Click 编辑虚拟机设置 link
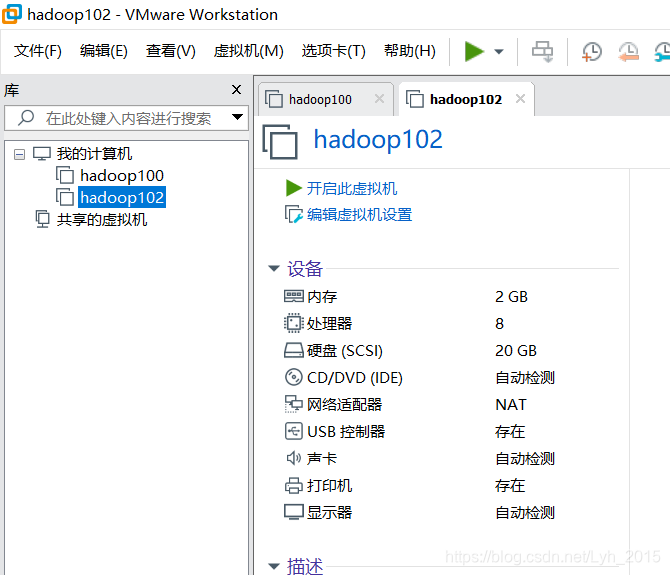Image resolution: width=670 pixels, height=575 pixels. [x=359, y=214]
